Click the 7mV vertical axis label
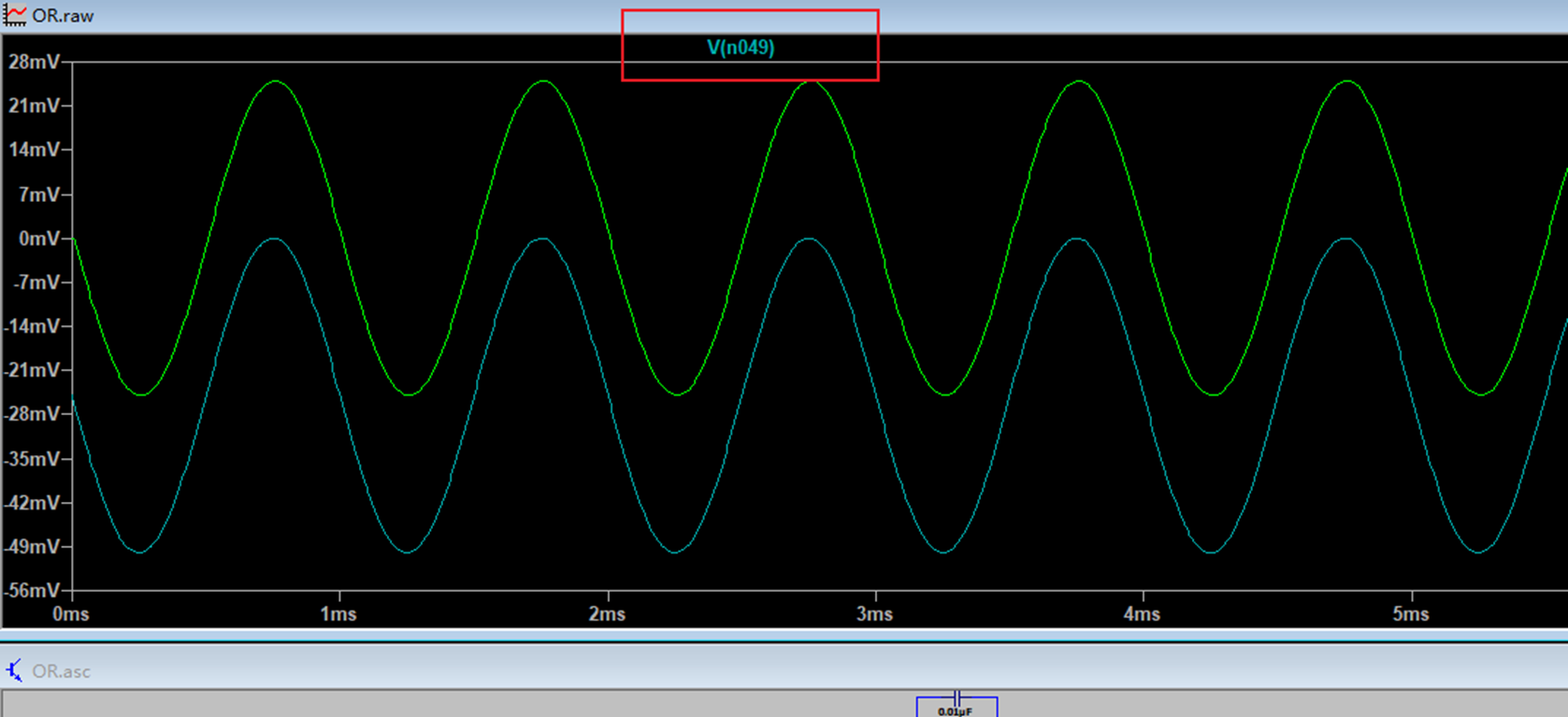The height and width of the screenshot is (717, 1568). 38,194
